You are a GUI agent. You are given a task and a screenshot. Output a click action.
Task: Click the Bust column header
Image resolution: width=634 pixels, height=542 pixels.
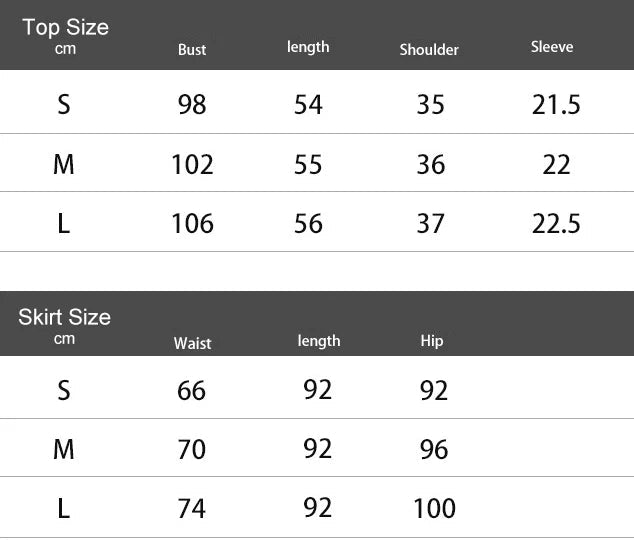(192, 50)
